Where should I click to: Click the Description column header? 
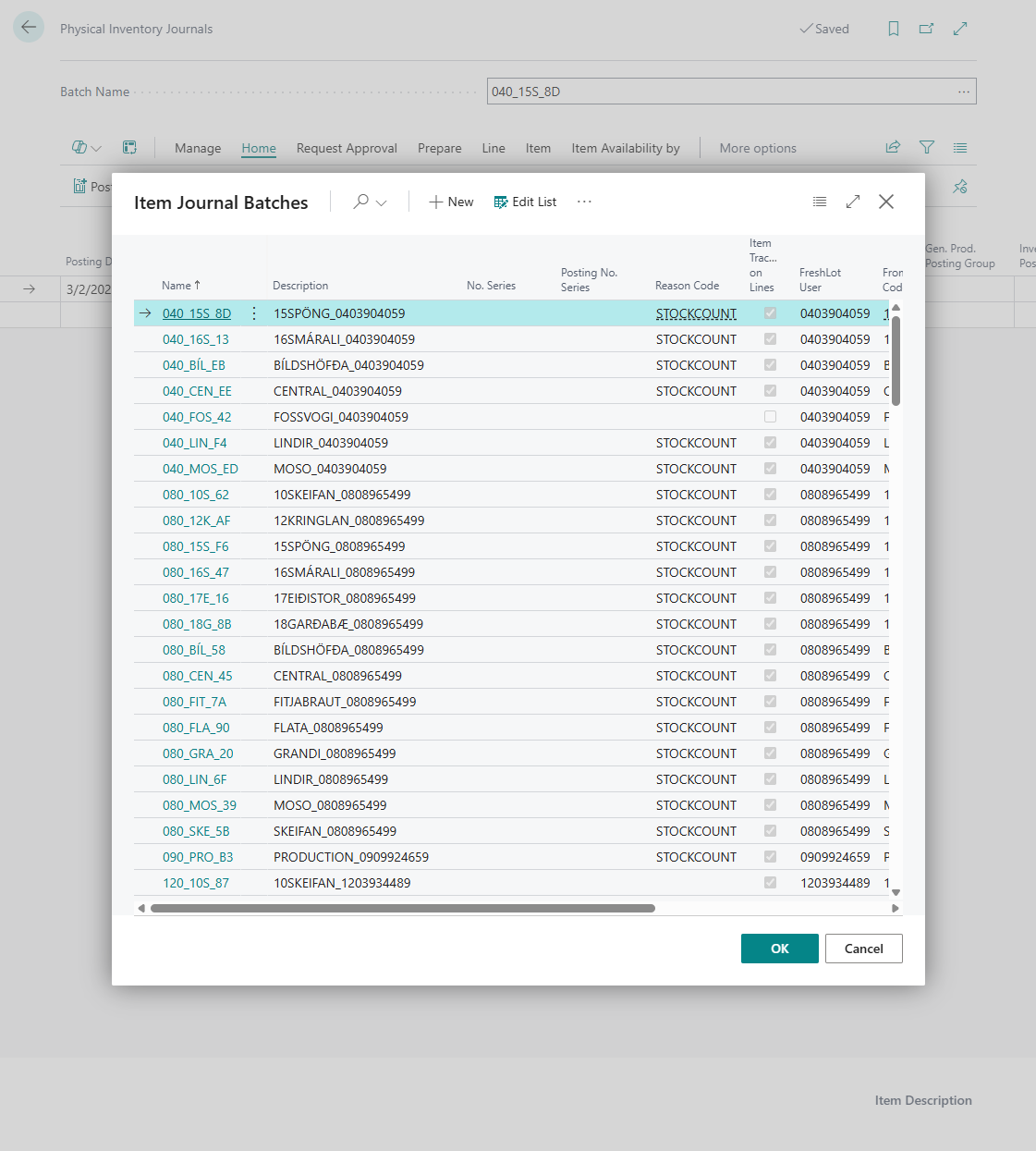point(300,286)
